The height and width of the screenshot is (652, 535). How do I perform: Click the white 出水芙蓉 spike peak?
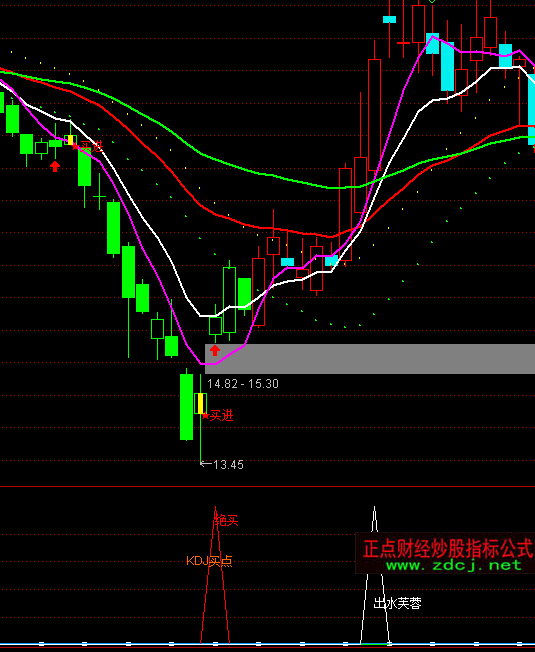pos(375,509)
